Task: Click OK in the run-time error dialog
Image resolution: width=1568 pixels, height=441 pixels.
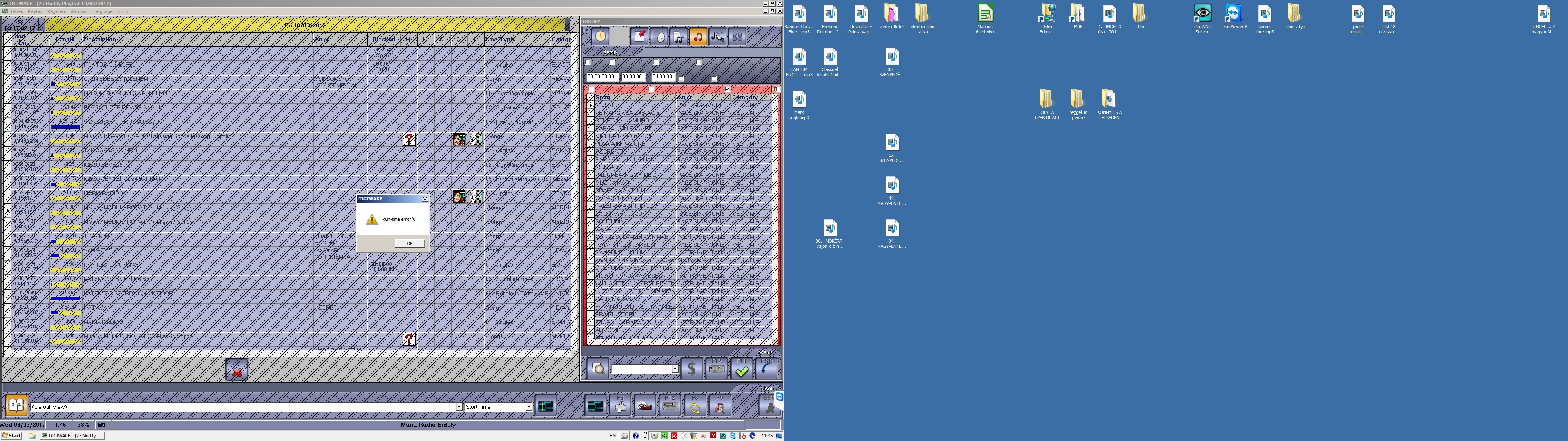Action: tap(409, 243)
